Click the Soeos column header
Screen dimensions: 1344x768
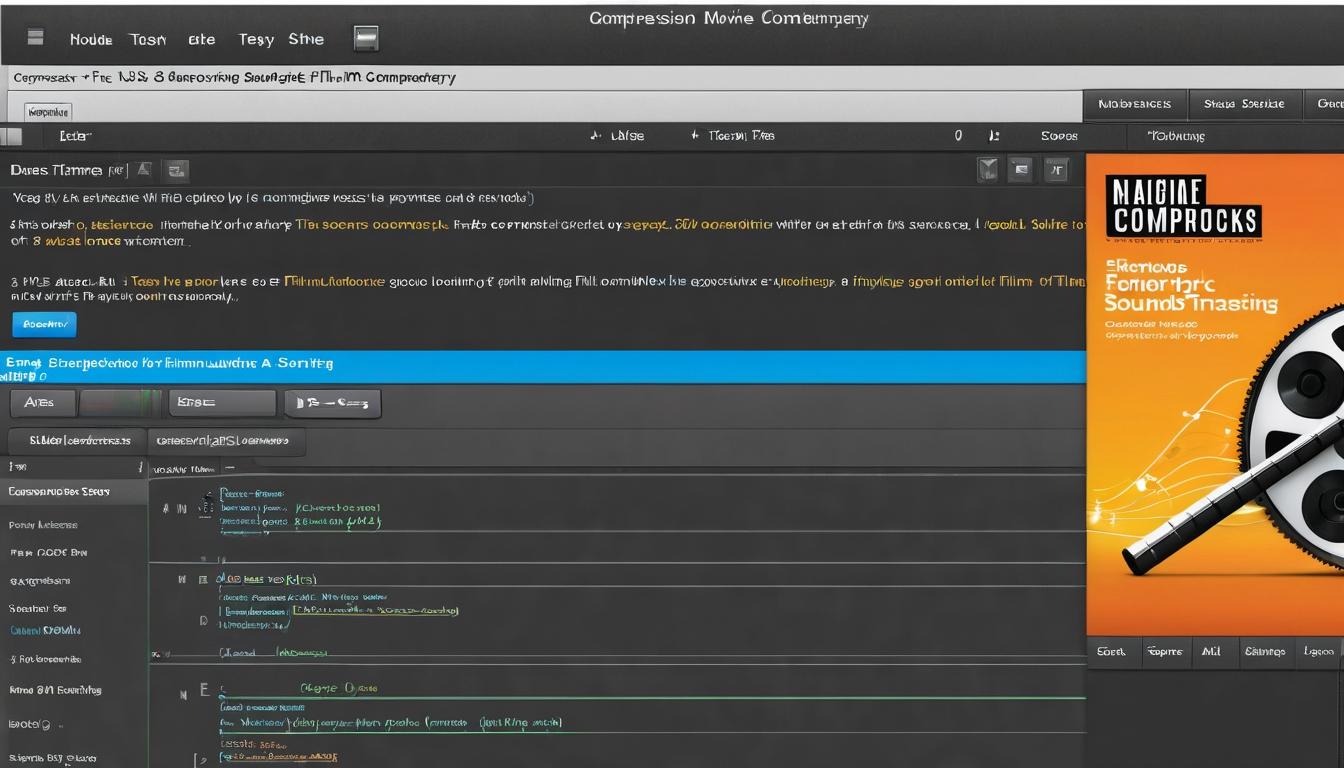tap(1059, 136)
